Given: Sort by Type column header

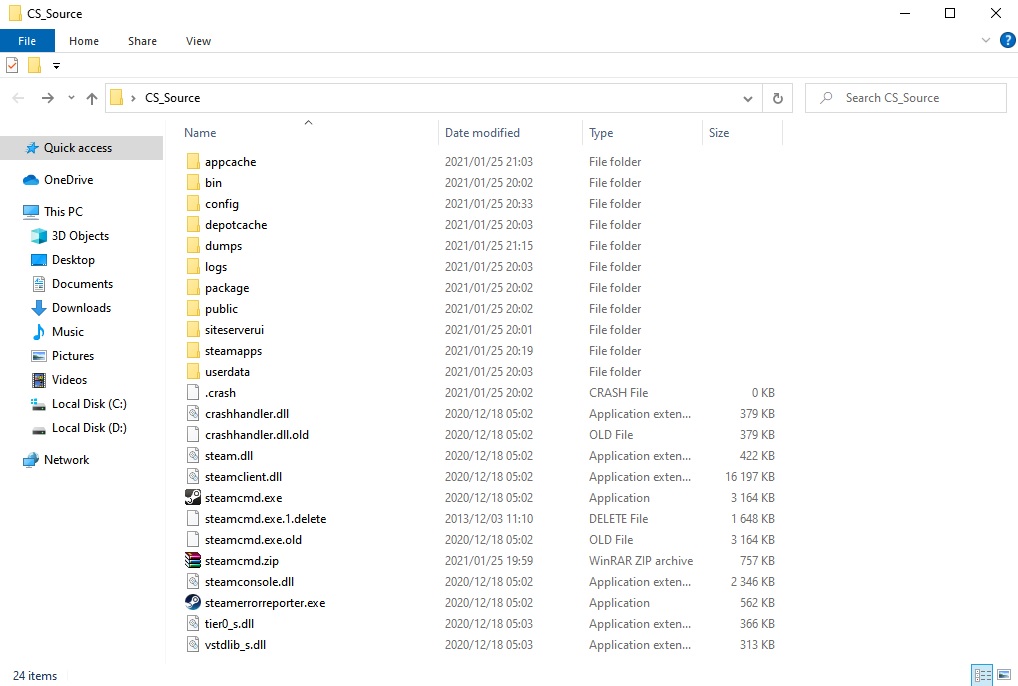Looking at the screenshot, I should tap(642, 132).
